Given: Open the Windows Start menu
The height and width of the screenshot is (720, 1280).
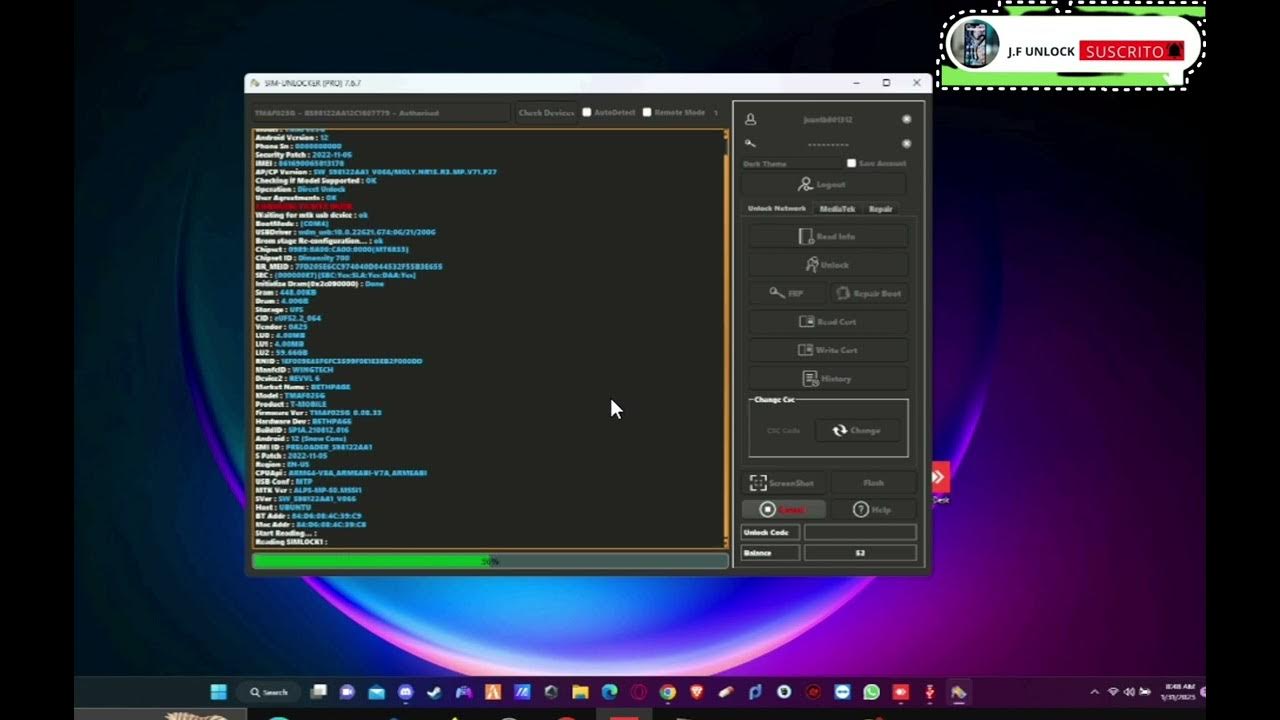Looking at the screenshot, I should click(218, 692).
